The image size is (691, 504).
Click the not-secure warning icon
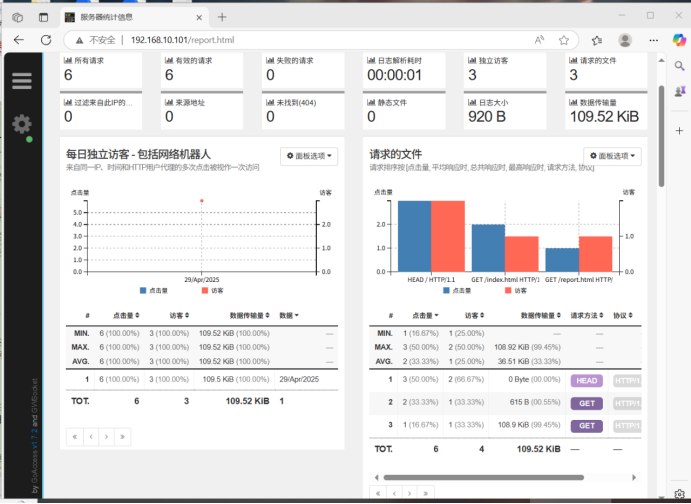(79, 41)
